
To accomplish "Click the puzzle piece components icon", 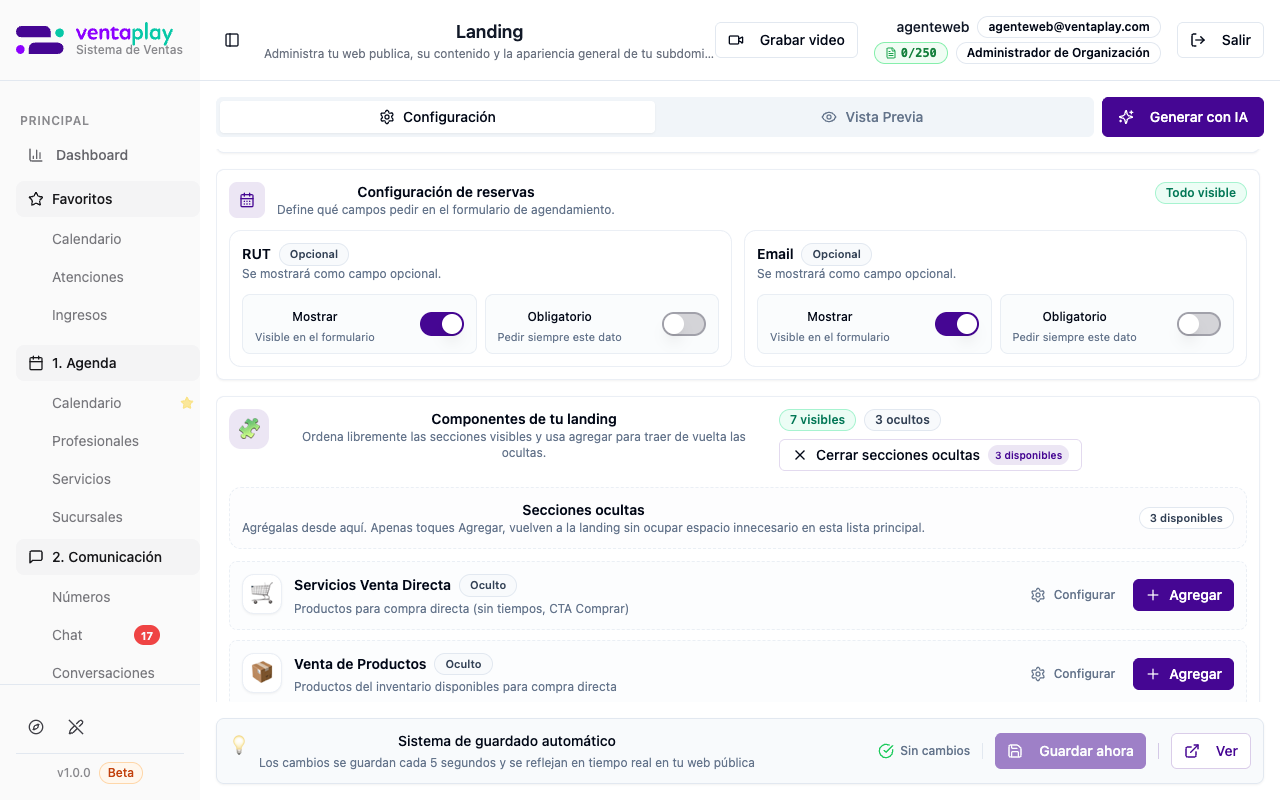I will [248, 429].
